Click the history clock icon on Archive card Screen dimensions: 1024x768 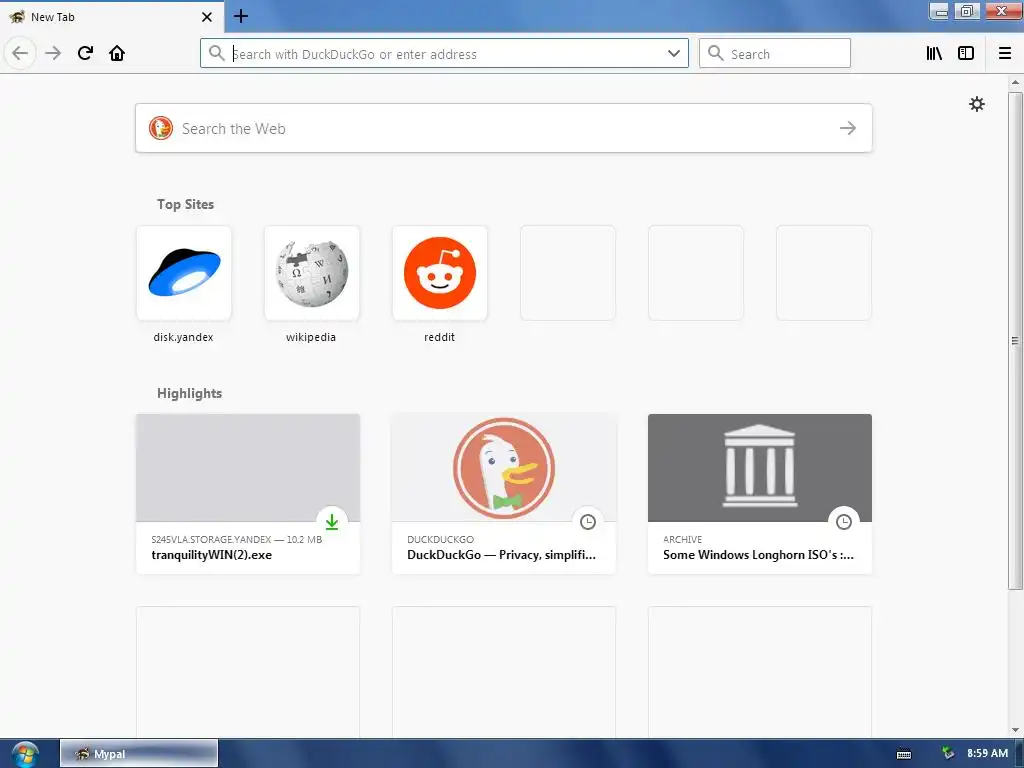pos(844,522)
